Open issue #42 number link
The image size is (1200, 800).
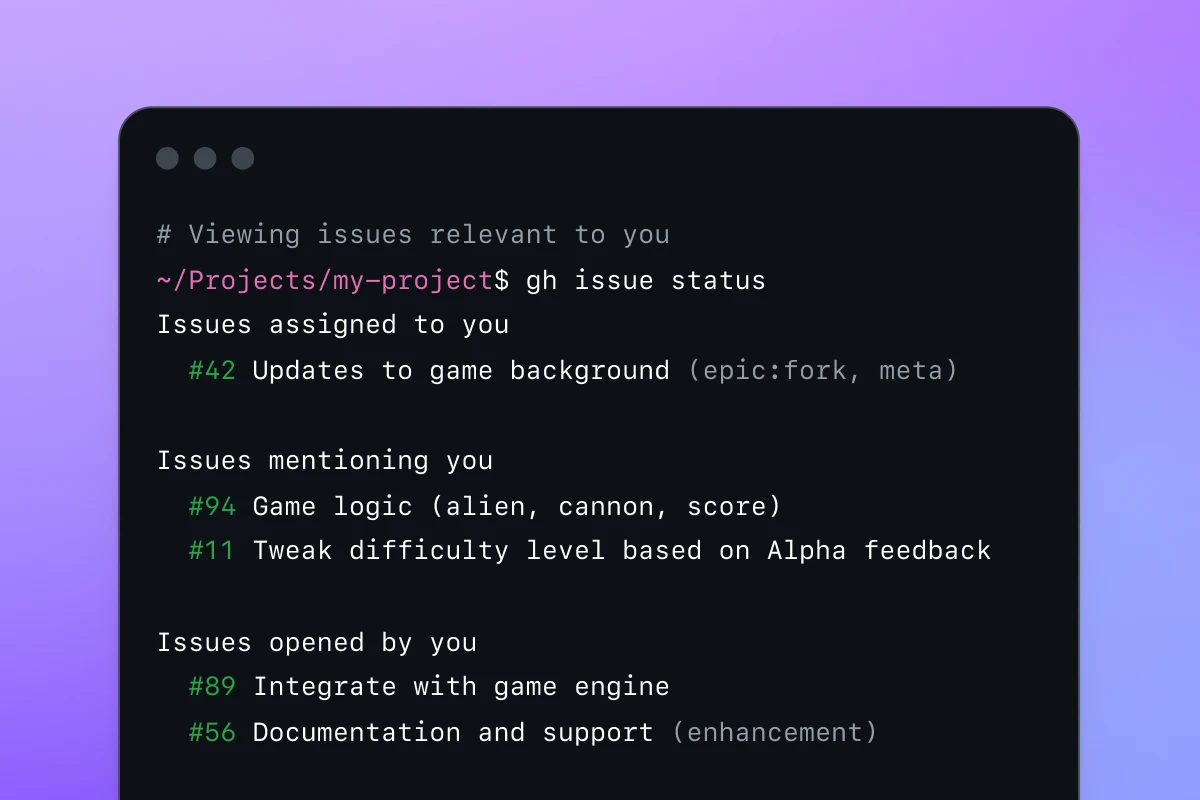point(212,371)
